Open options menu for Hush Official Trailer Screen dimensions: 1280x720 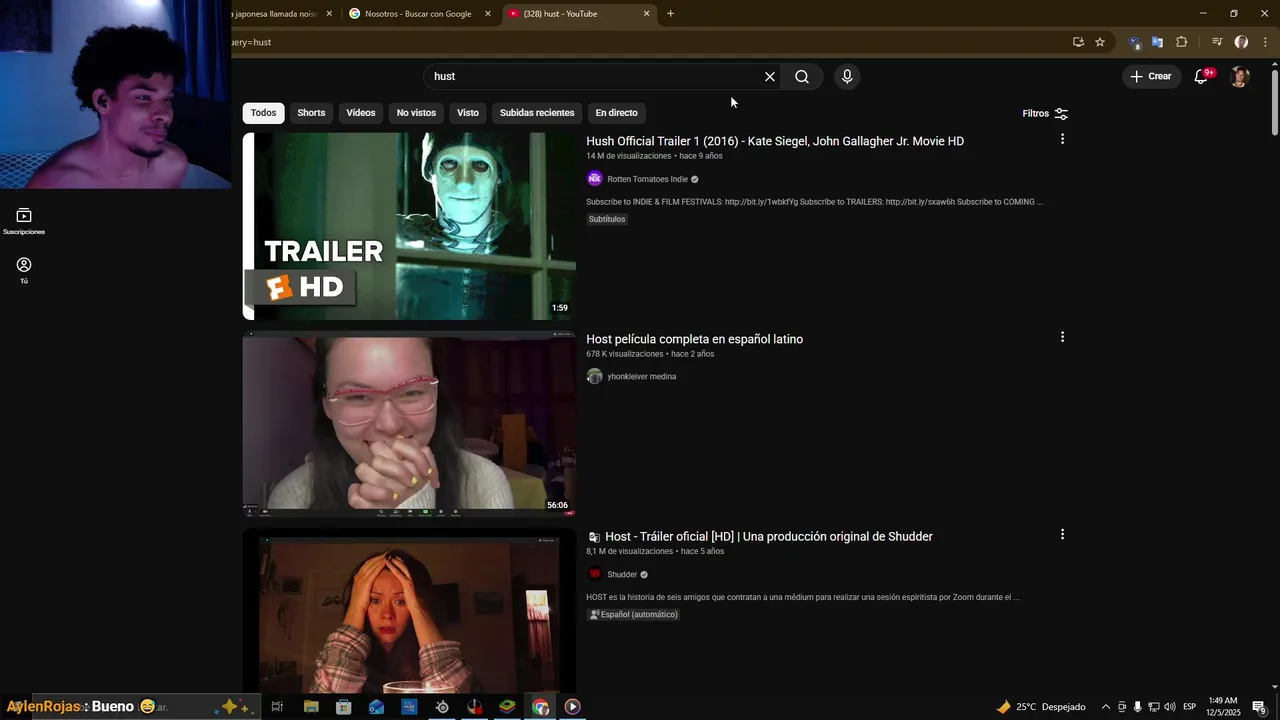tap(1062, 139)
